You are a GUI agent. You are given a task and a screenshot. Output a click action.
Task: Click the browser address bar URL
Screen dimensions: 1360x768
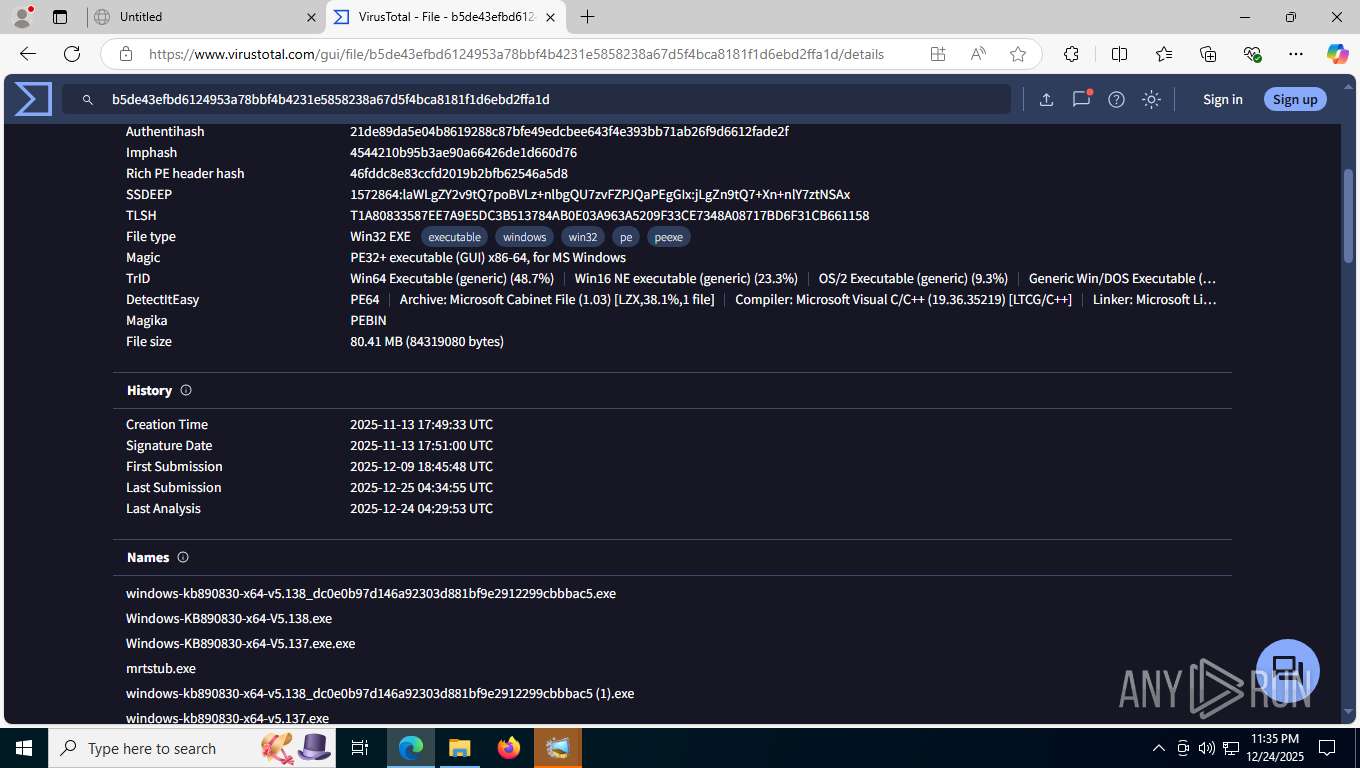tap(516, 54)
